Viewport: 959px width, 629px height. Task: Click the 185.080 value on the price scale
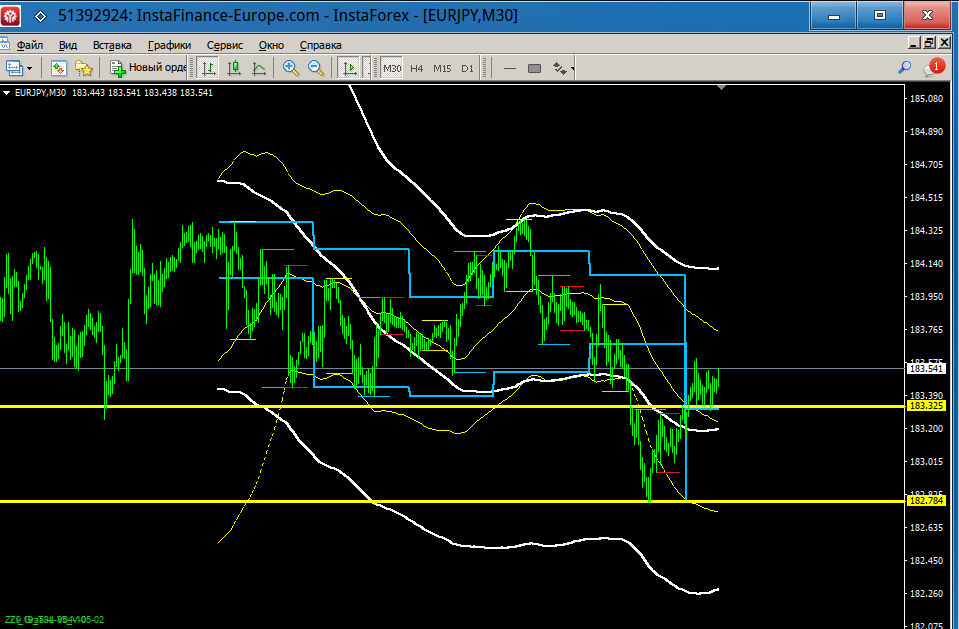point(927,99)
